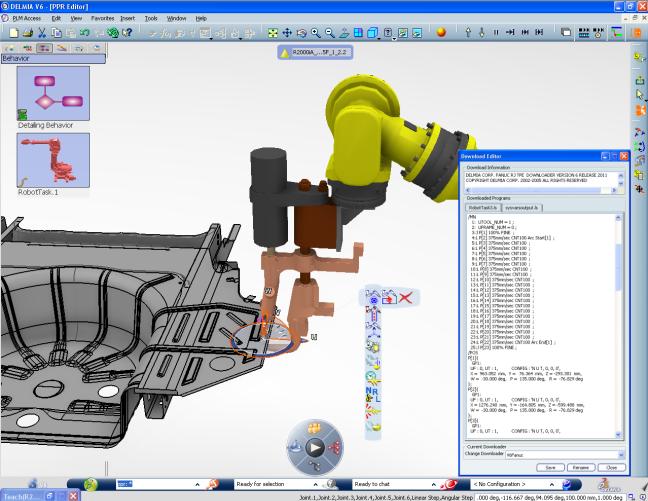This screenshot has width=648, height=501.
Task: Open the Detailing Behavior thumbnail
Action: click(x=53, y=93)
